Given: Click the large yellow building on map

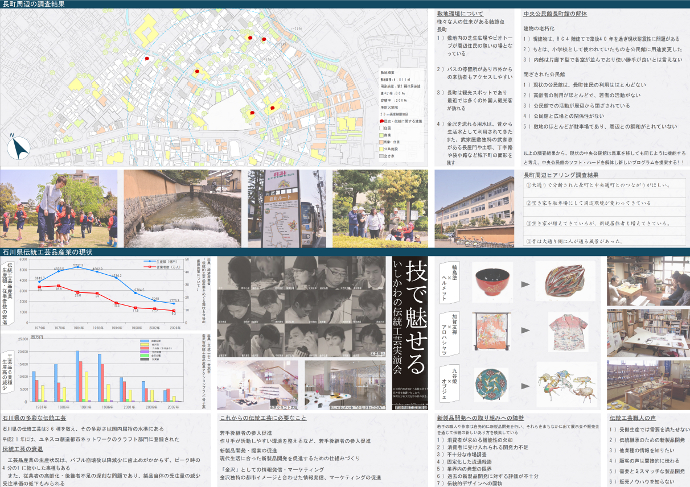Looking at the screenshot, I should click(147, 31).
